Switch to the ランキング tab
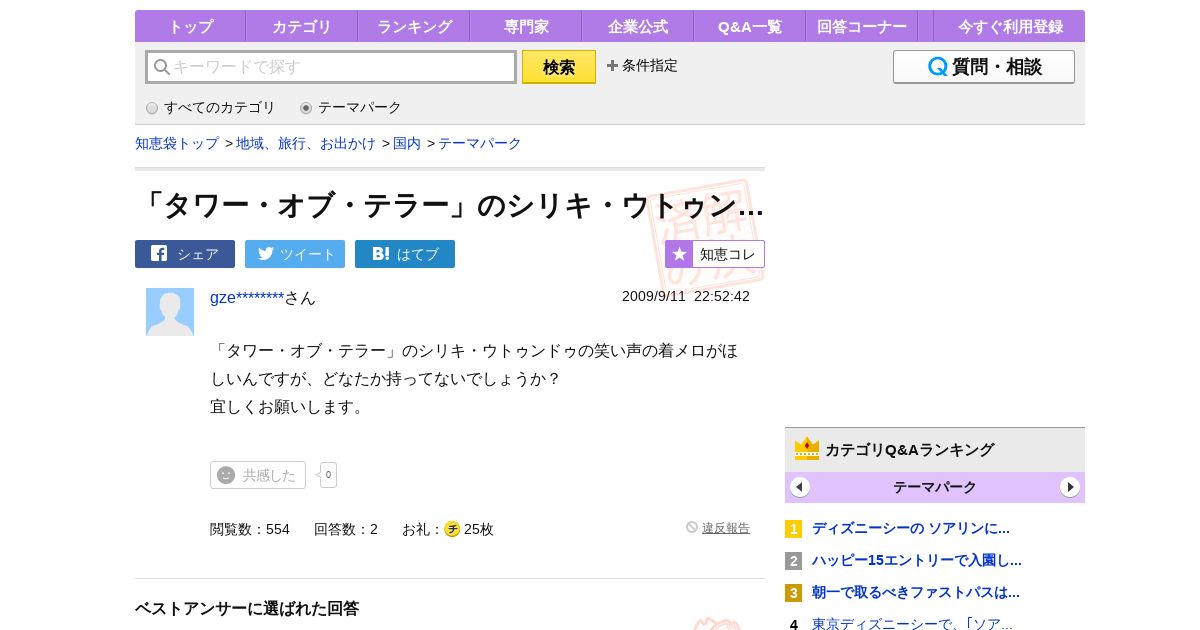 [414, 27]
